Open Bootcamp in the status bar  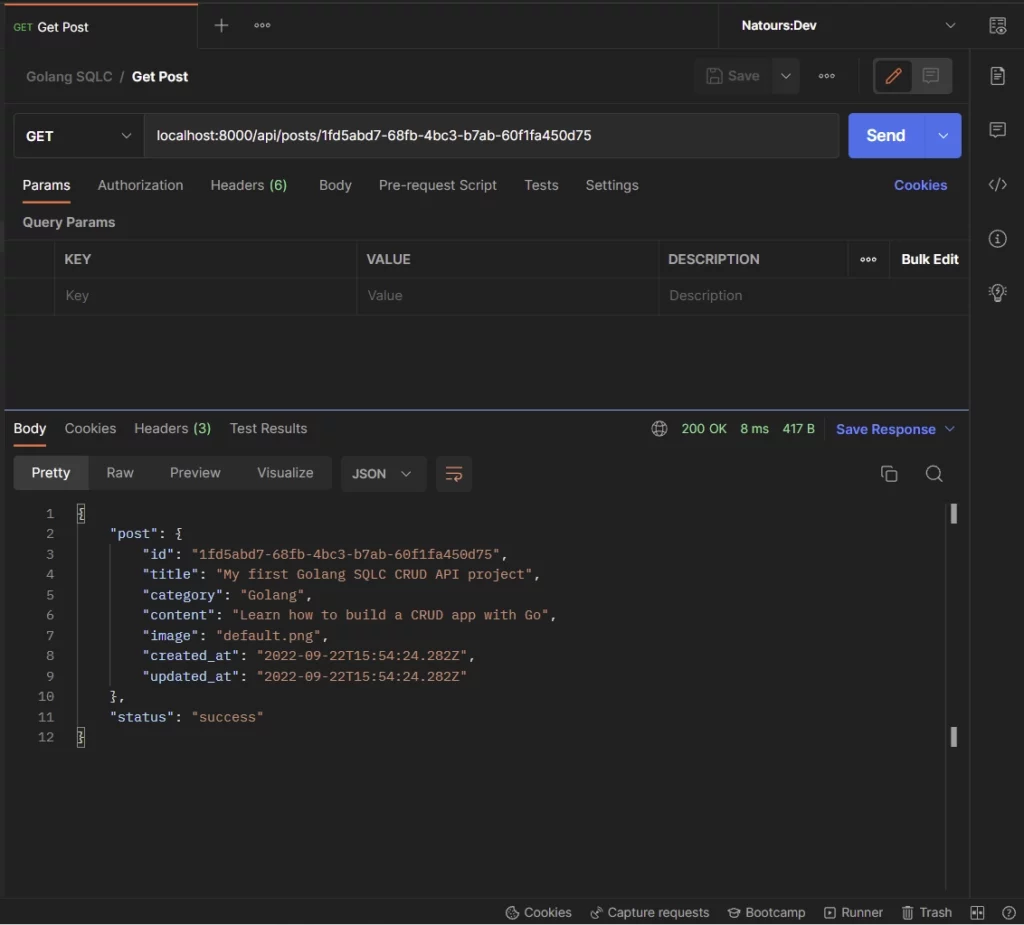coord(766,913)
